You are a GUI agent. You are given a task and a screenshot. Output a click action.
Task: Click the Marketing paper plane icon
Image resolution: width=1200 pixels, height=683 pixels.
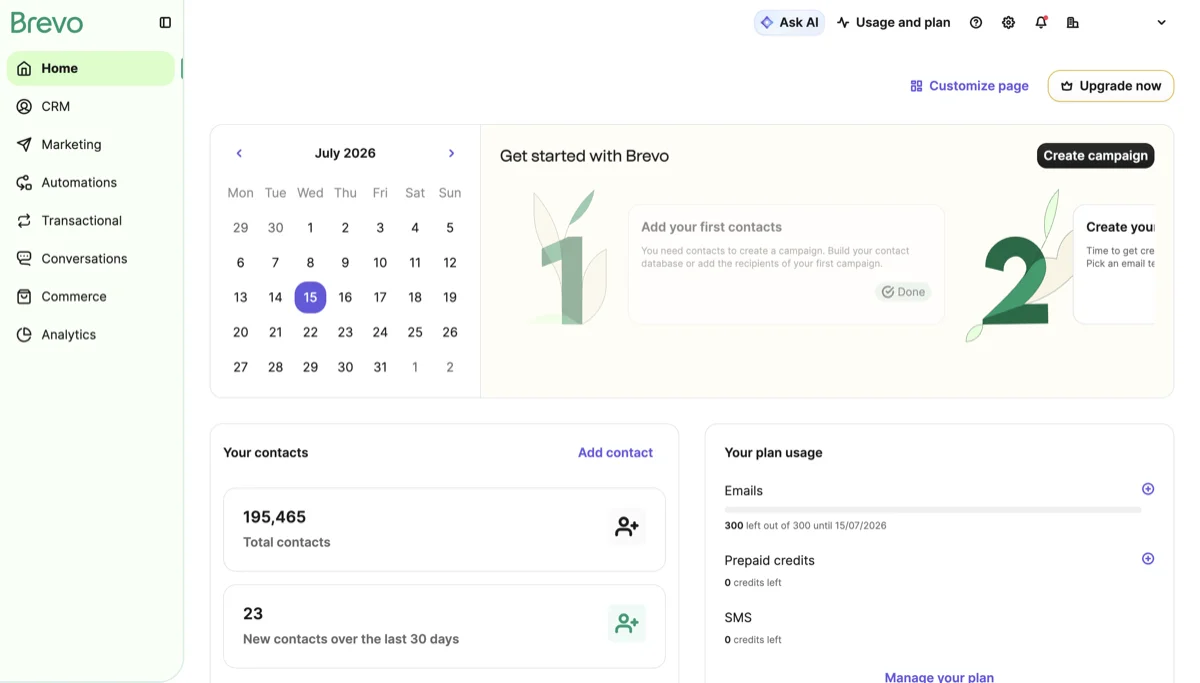click(x=24, y=144)
